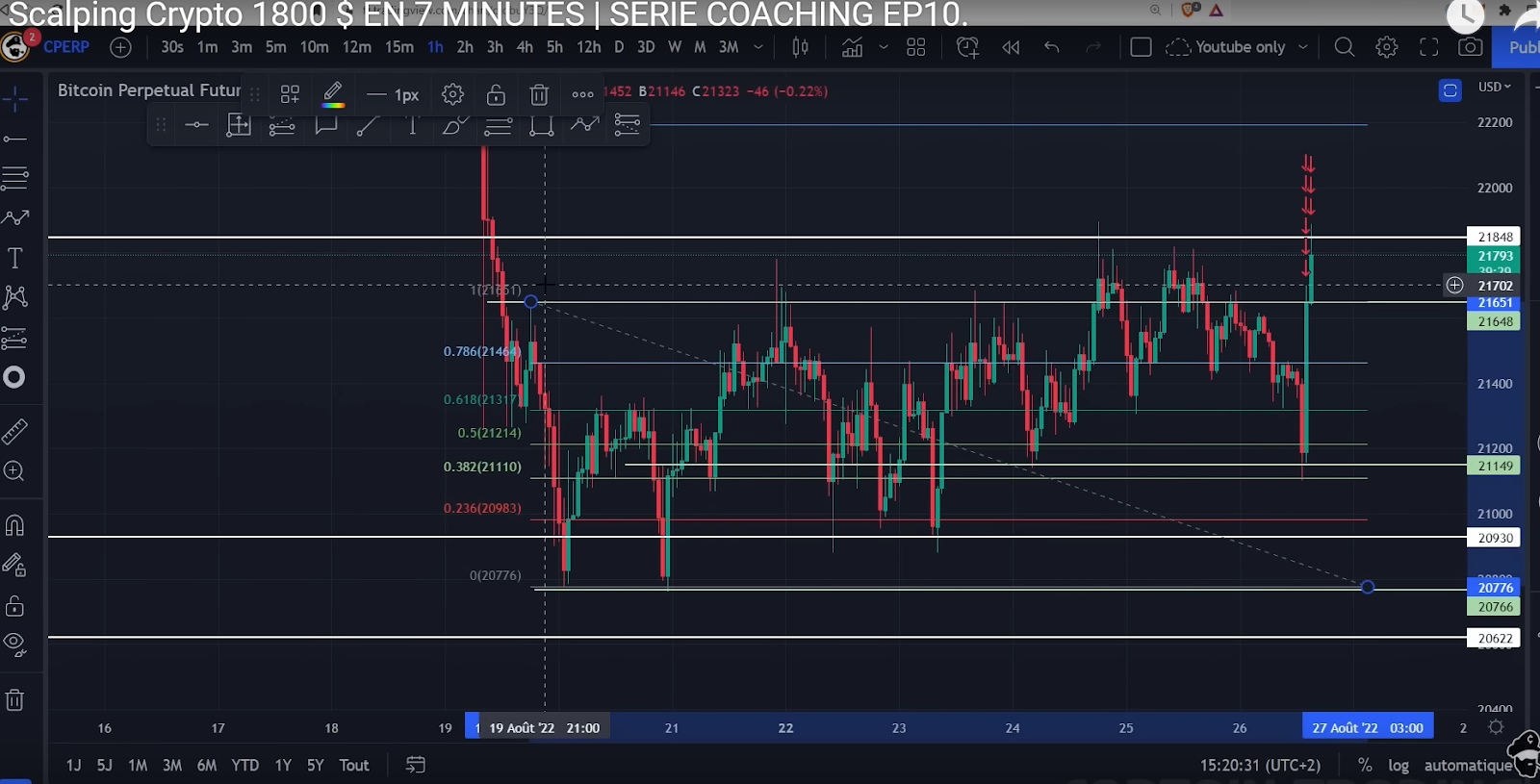
Task: Set date range to Tout
Action: [353, 765]
